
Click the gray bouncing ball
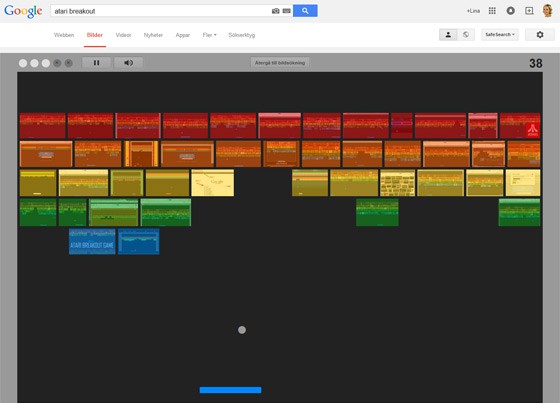242,330
